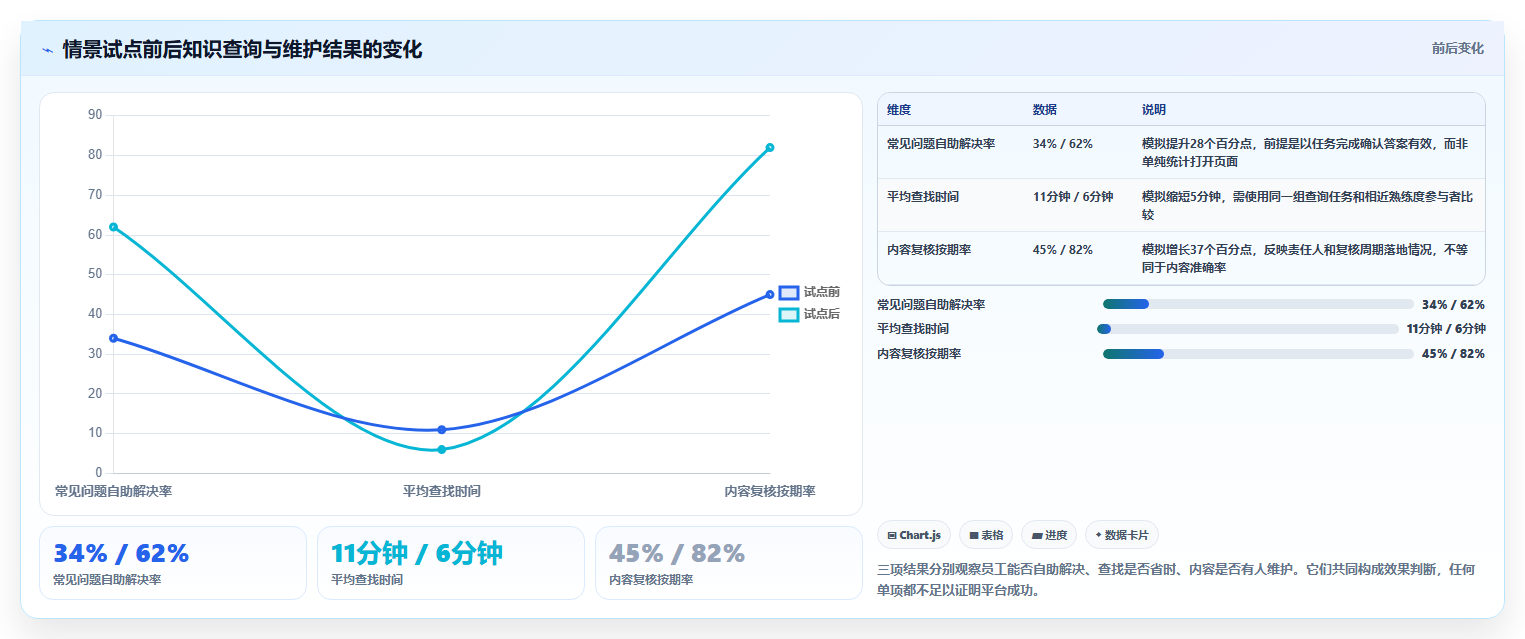The width and height of the screenshot is (1525, 639).
Task: Click the x-axis label 常见问题自助解决率
Action: tap(113, 491)
